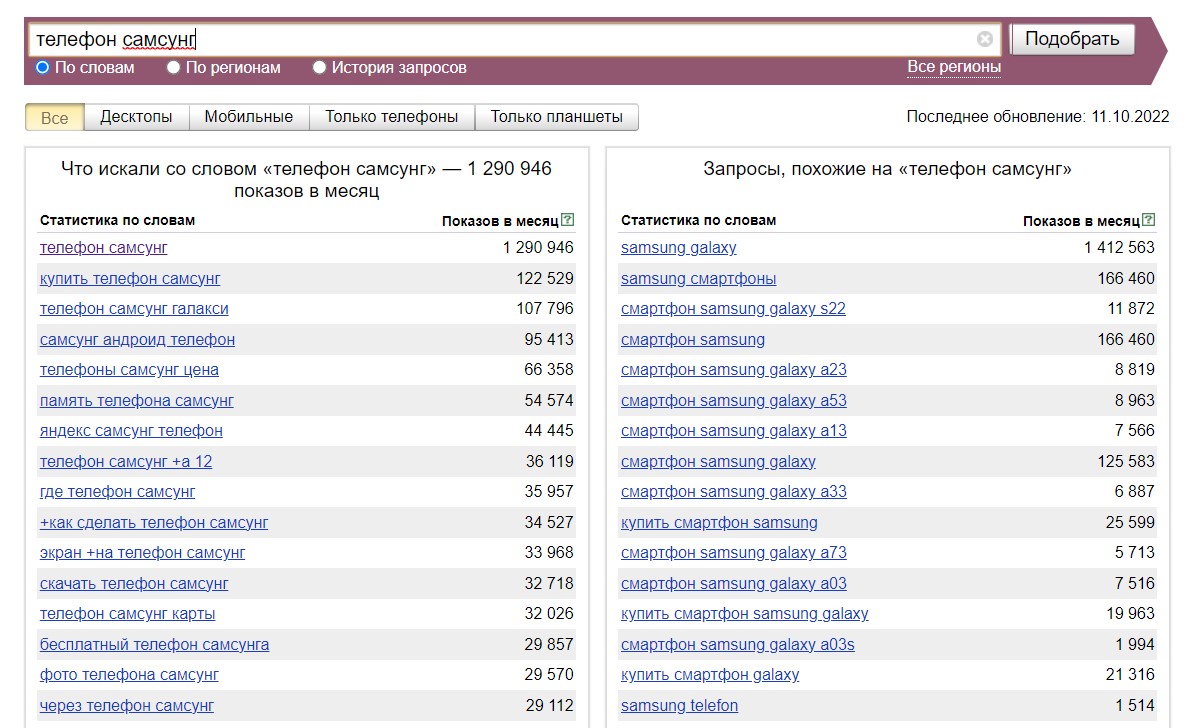Open the смартфон samsung galaxy a53 link
Viewport: 1190px width, 728px height.
[734, 400]
